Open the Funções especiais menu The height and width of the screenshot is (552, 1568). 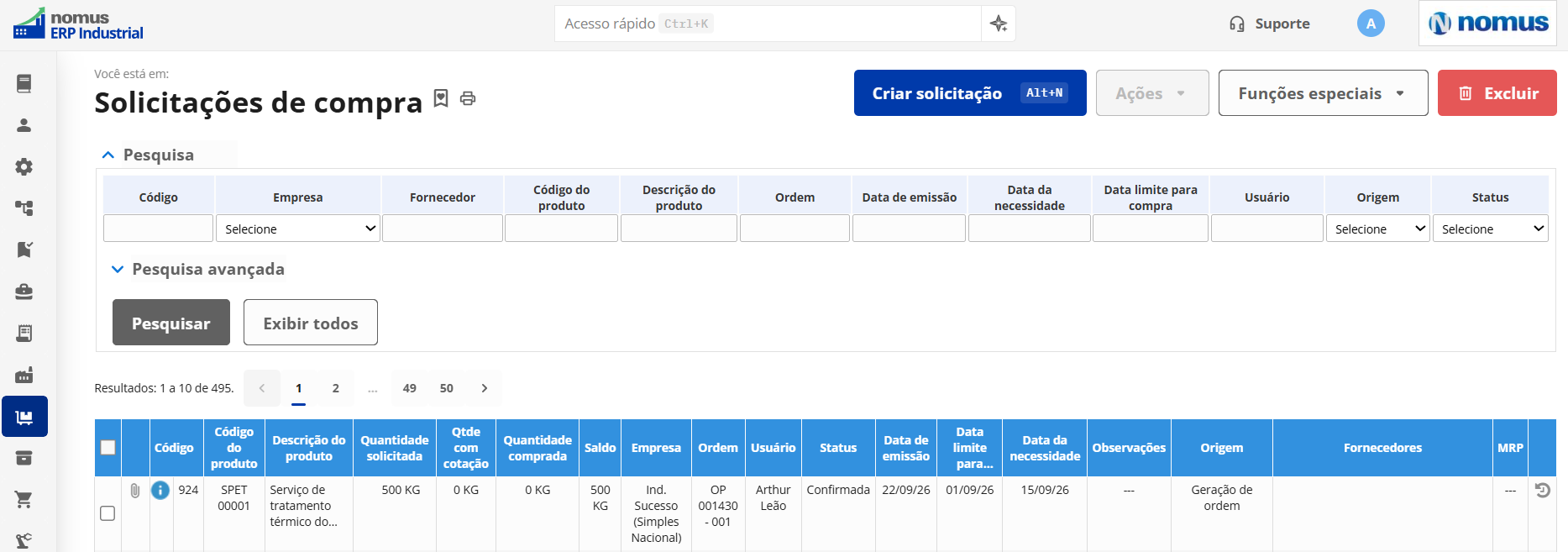(x=1323, y=93)
